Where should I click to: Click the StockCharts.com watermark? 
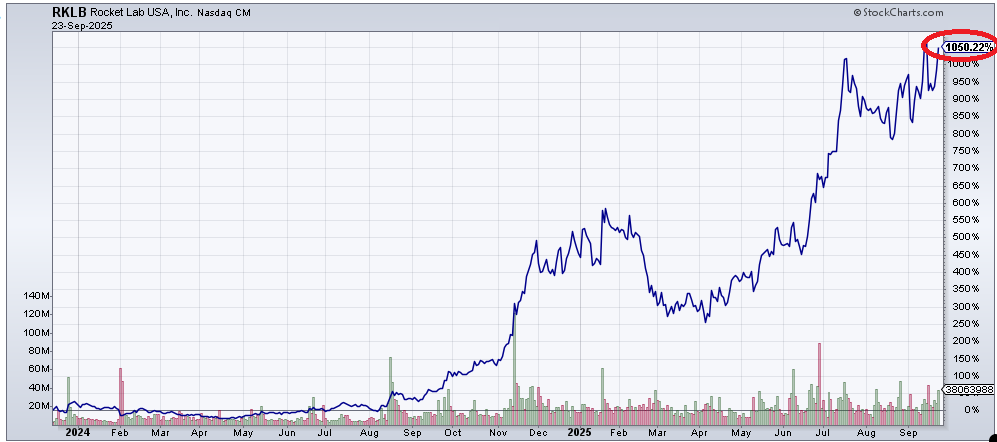click(x=897, y=12)
